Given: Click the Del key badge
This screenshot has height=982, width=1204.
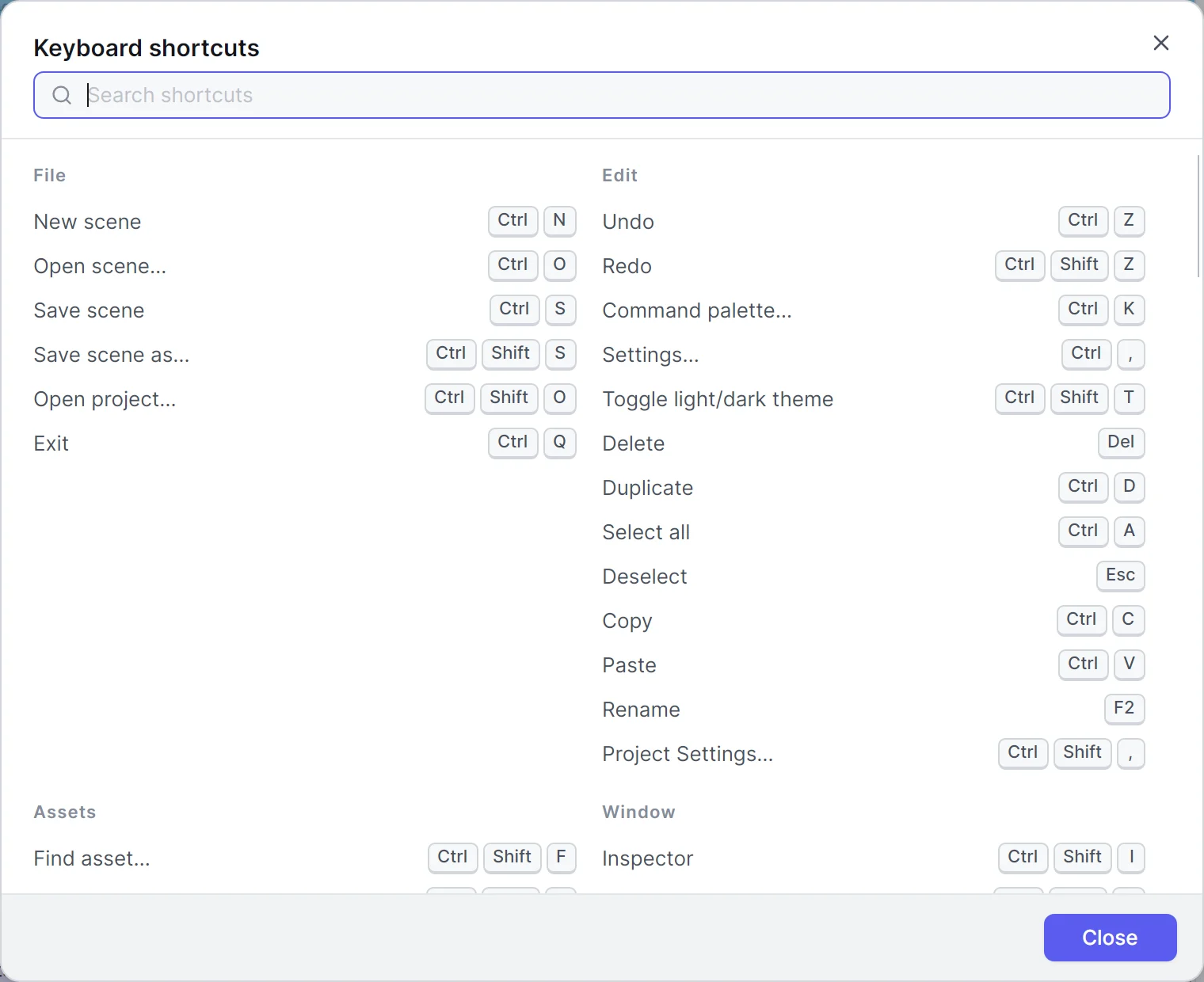Looking at the screenshot, I should (x=1121, y=443).
